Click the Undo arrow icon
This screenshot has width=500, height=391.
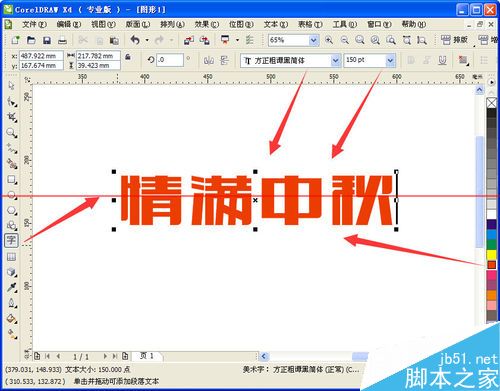click(x=135, y=40)
